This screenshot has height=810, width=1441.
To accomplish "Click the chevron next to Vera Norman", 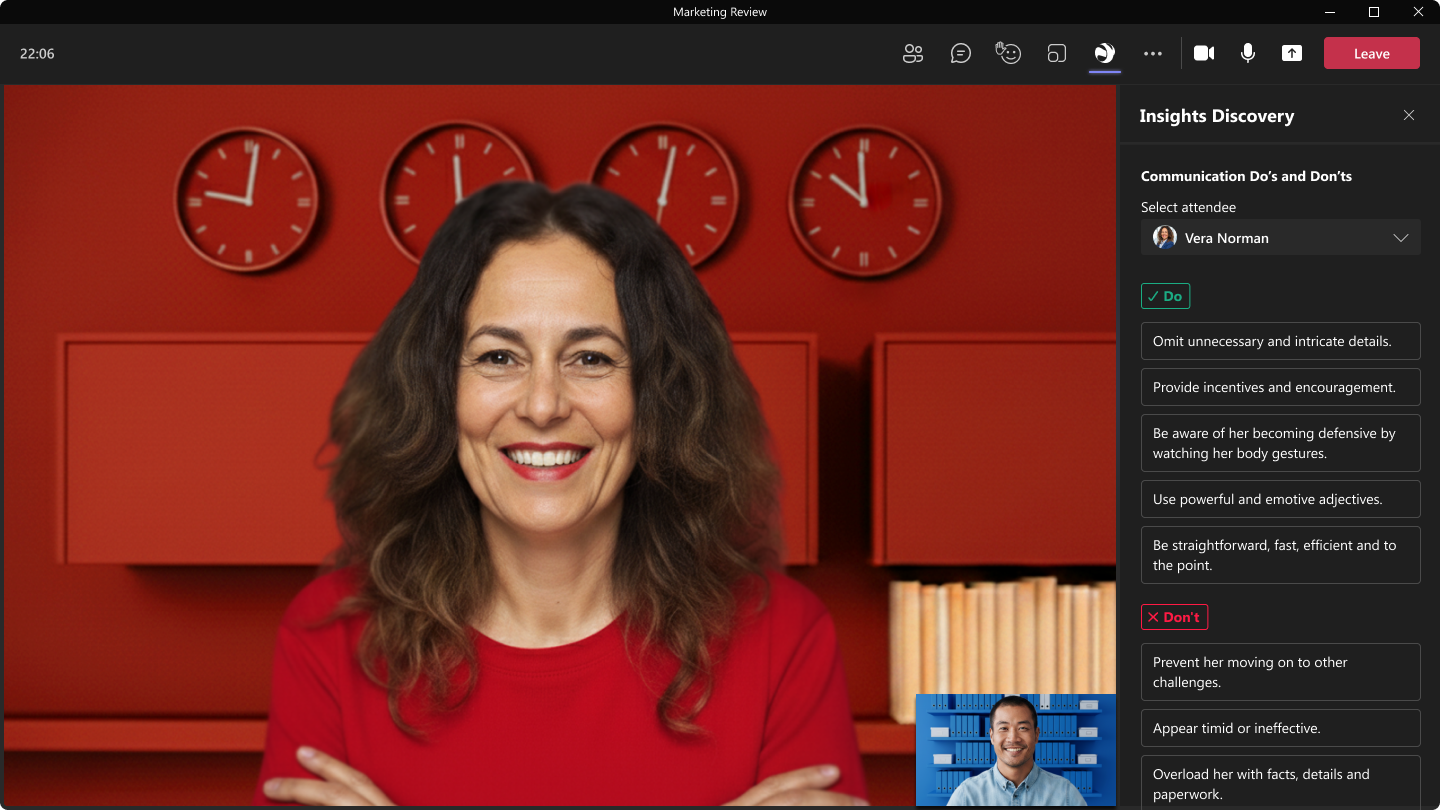I will coord(1400,238).
